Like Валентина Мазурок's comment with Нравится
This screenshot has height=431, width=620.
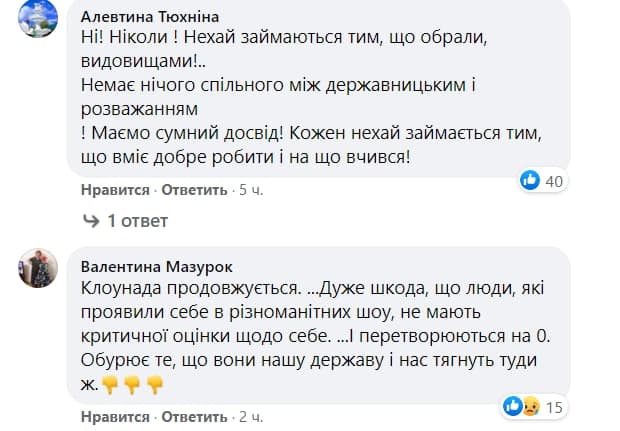coord(114,415)
